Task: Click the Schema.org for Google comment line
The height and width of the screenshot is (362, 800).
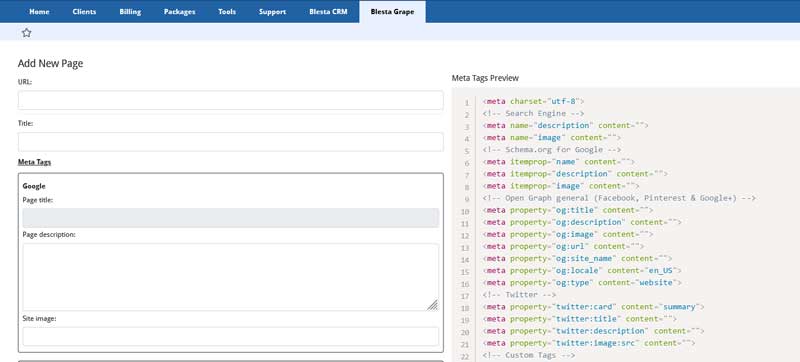Action: point(552,150)
